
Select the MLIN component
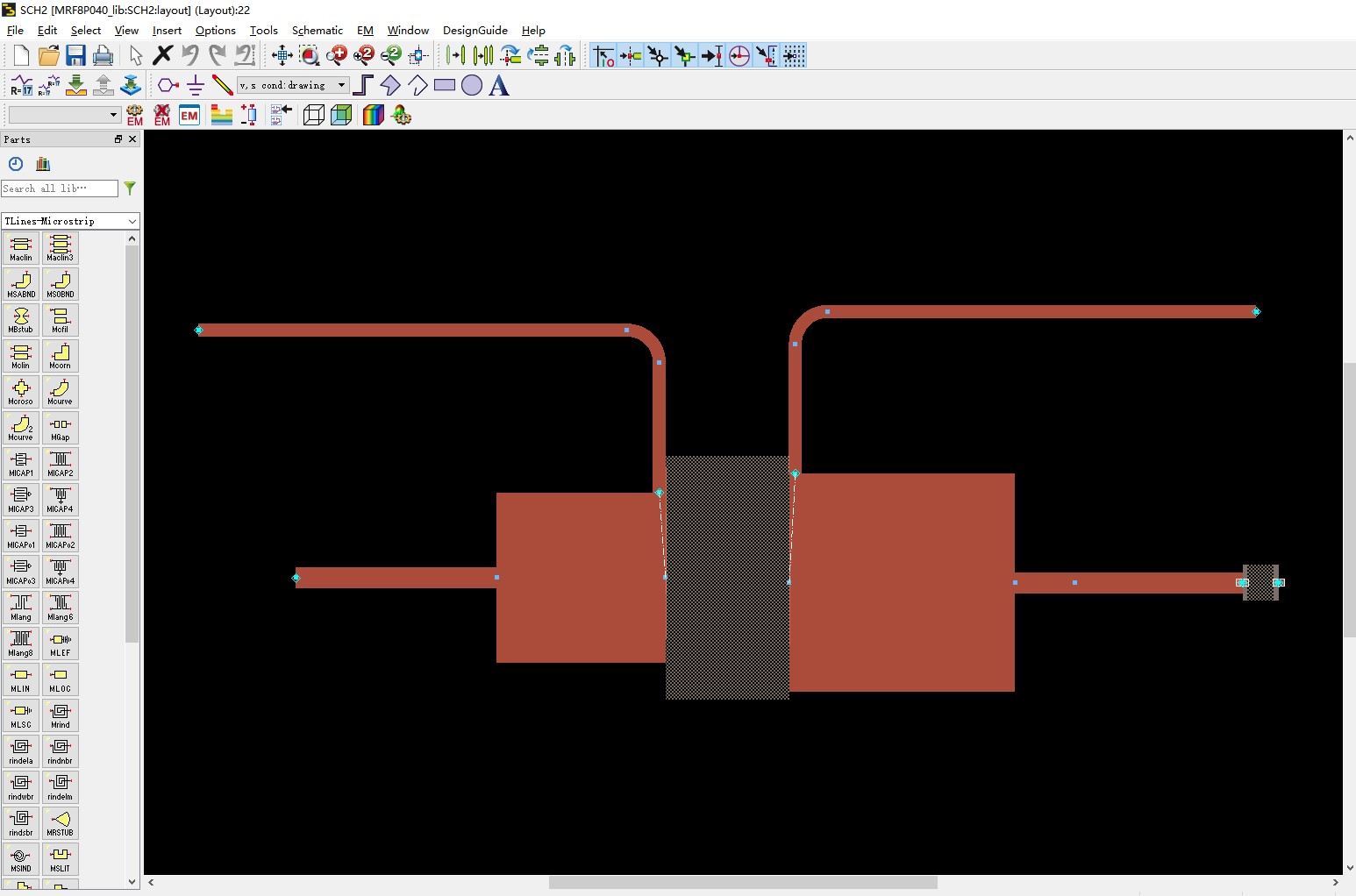(x=21, y=679)
